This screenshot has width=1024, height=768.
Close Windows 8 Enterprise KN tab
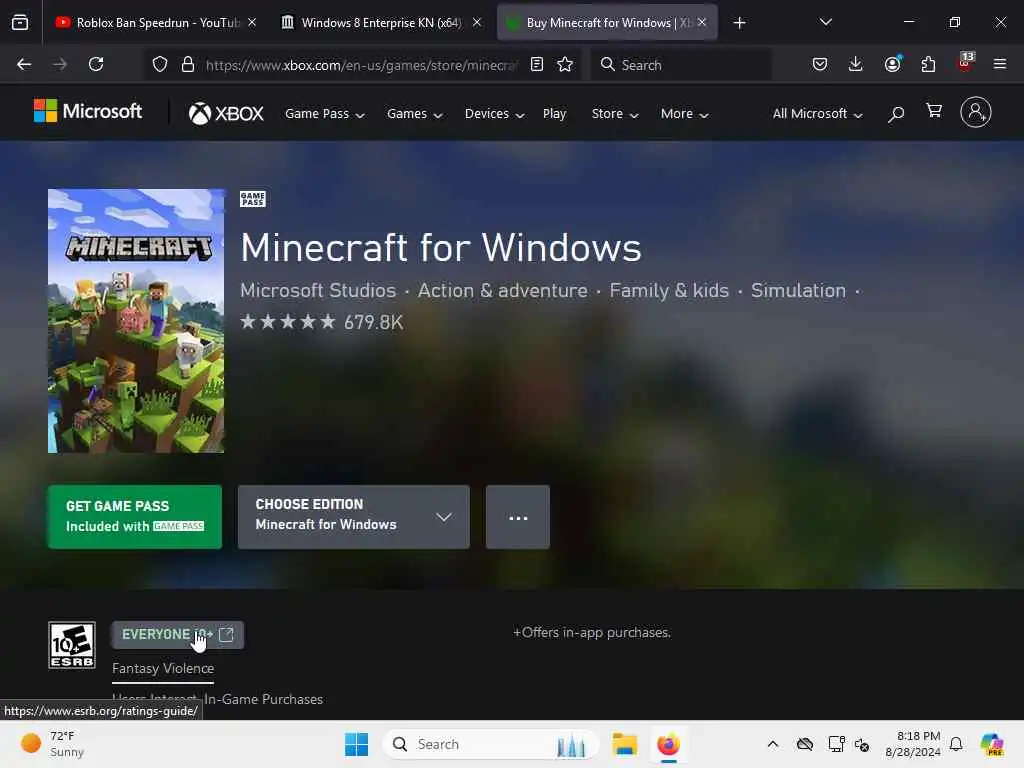coord(477,22)
